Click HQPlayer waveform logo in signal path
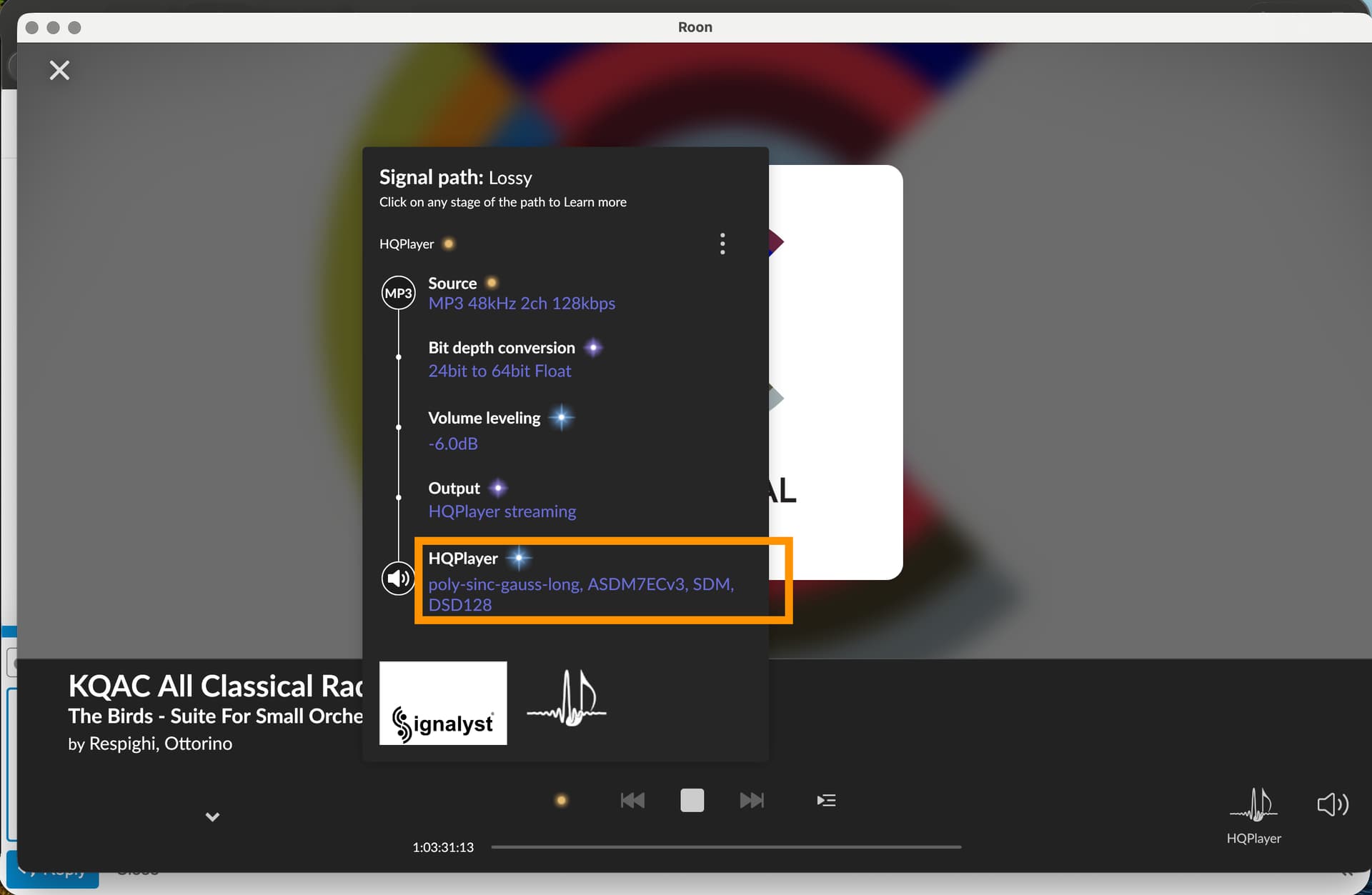This screenshot has height=895, width=1372. tap(567, 699)
